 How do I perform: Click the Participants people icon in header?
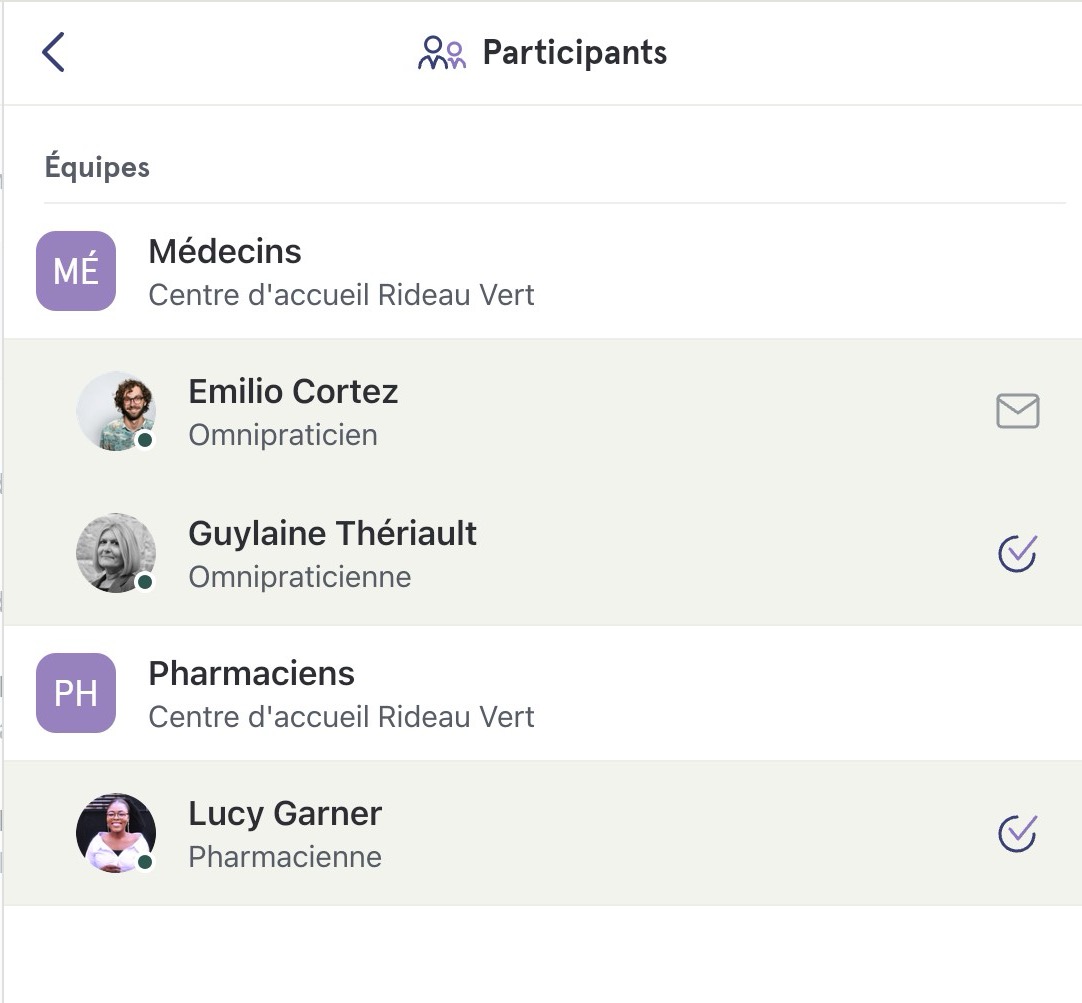click(442, 52)
